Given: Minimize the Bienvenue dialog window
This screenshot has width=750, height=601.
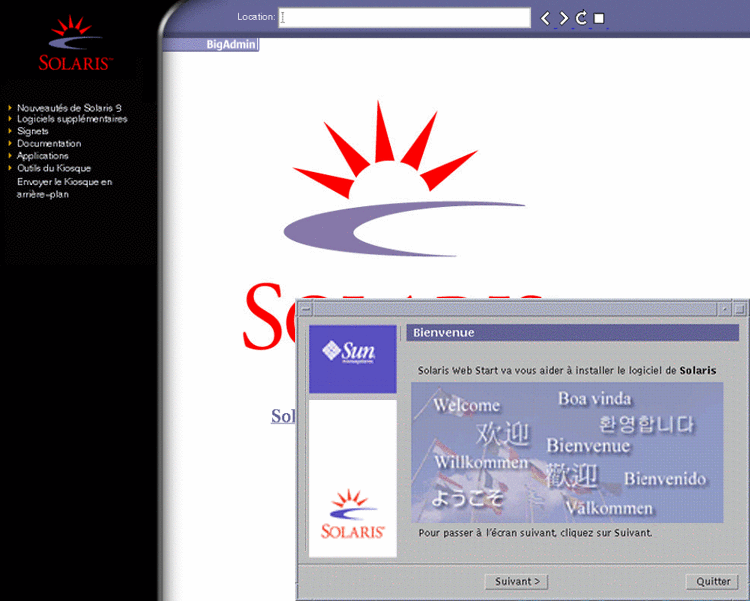Looking at the screenshot, I should [x=725, y=309].
